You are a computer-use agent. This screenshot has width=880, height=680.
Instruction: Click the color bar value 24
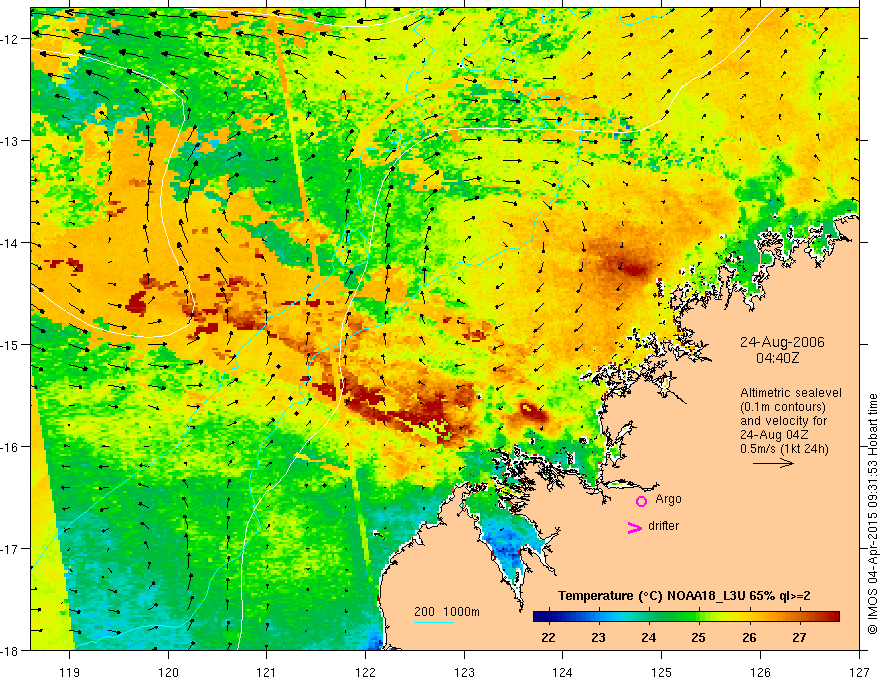click(x=649, y=637)
